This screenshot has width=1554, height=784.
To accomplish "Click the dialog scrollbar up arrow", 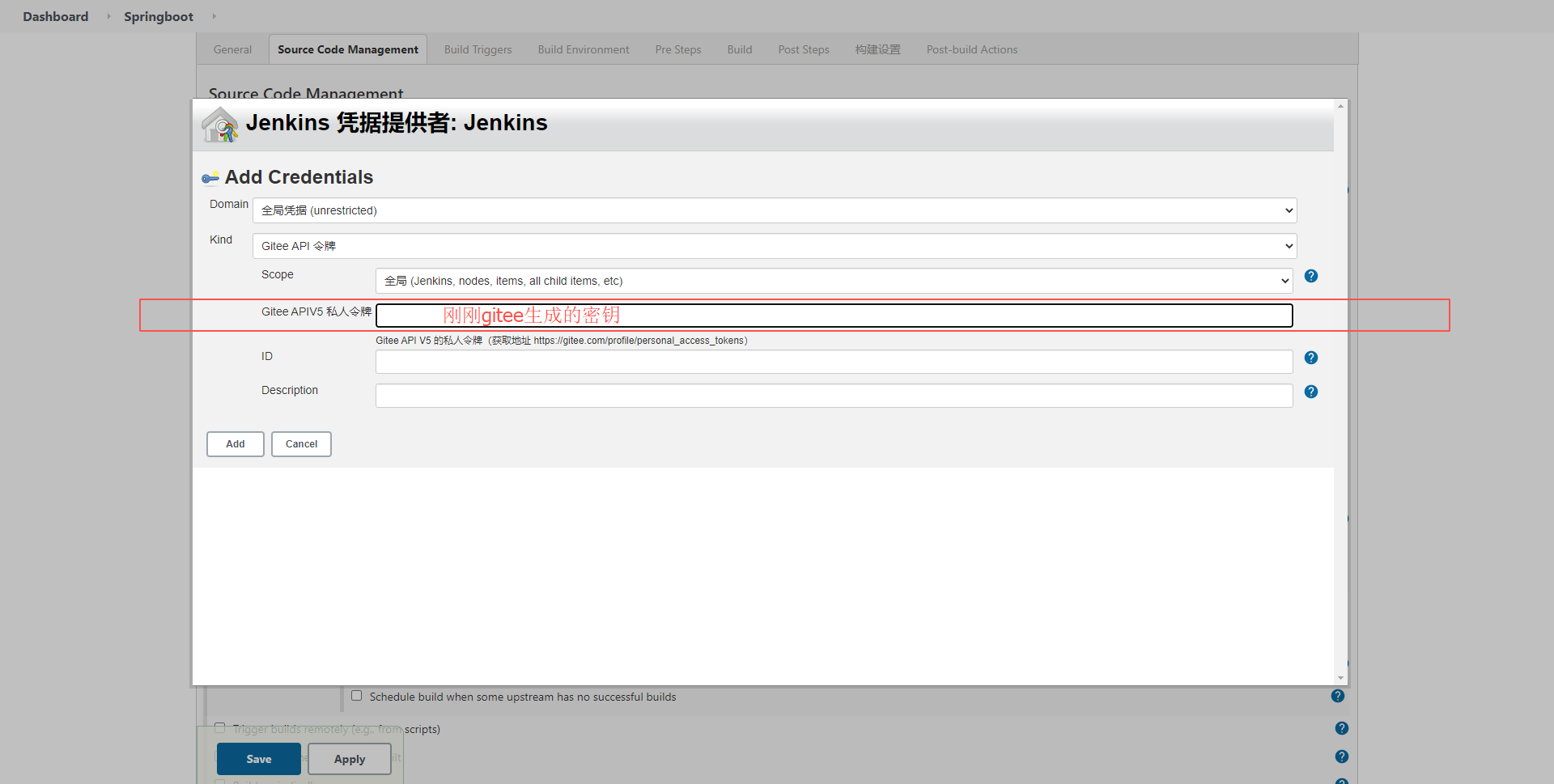I will 1341,106.
